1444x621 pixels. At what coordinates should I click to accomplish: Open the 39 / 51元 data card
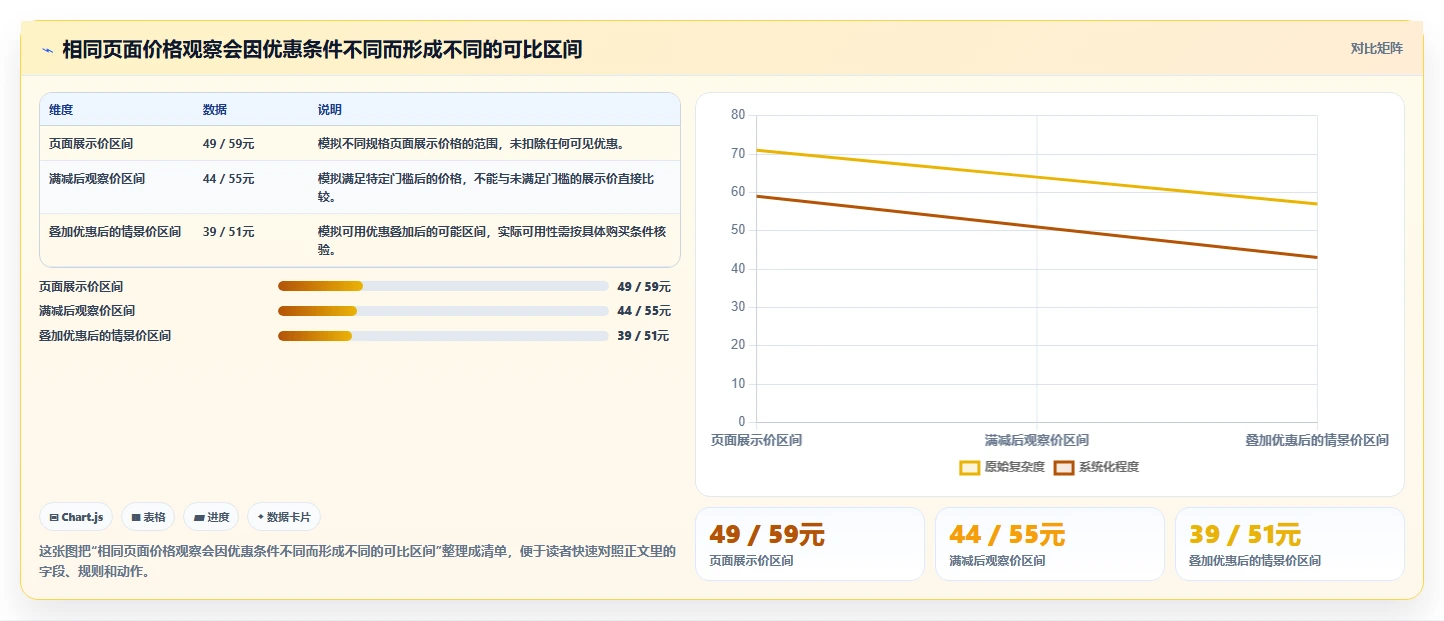tap(1290, 544)
